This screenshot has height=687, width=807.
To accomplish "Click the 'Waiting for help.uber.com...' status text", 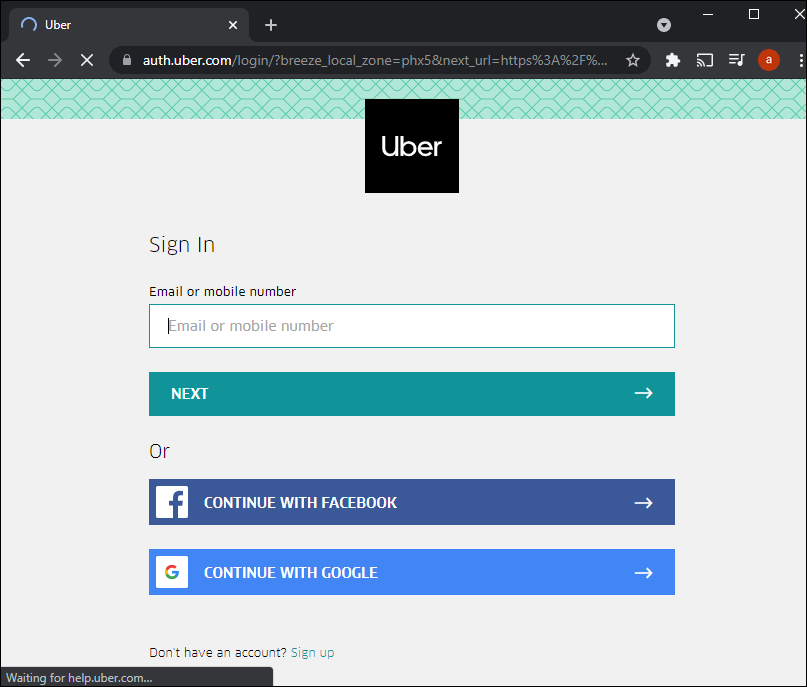I will 79,678.
